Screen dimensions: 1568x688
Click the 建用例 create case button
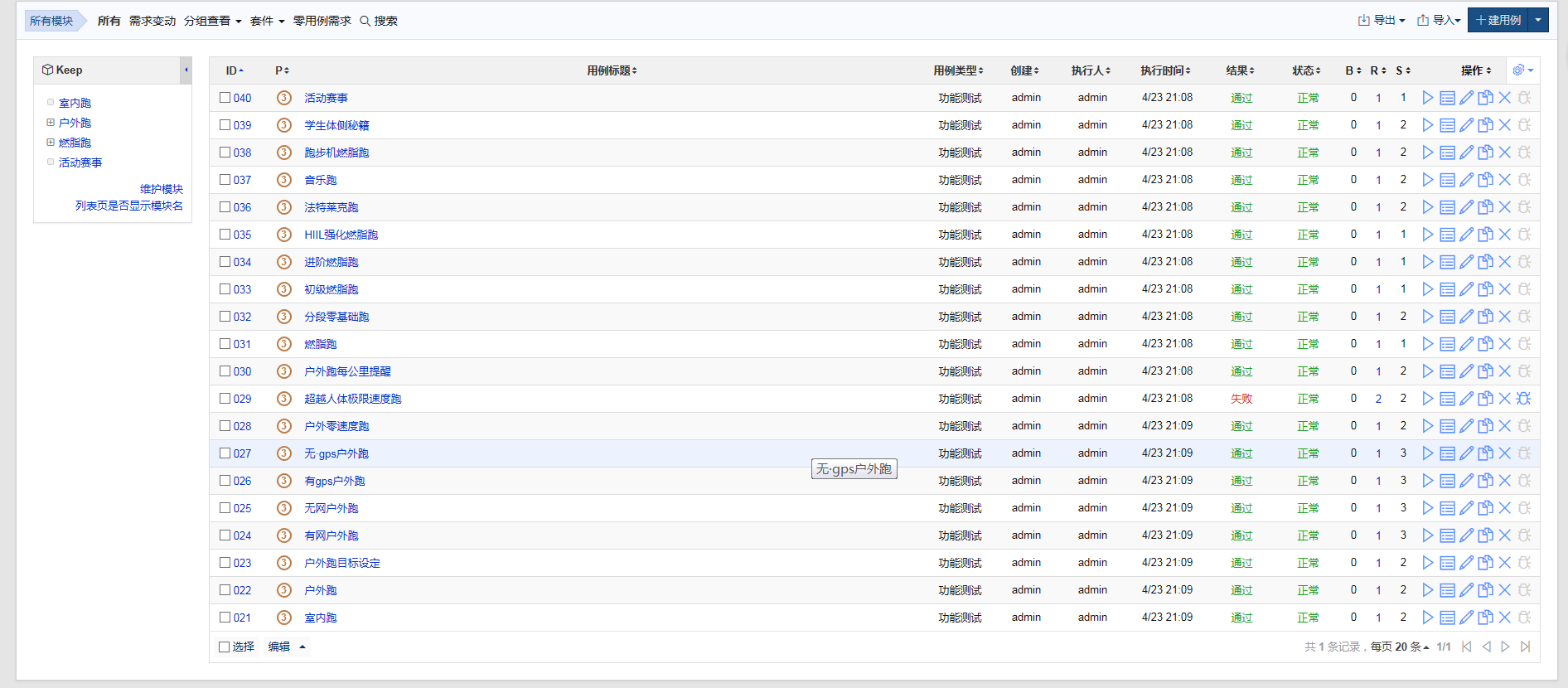pos(1498,21)
